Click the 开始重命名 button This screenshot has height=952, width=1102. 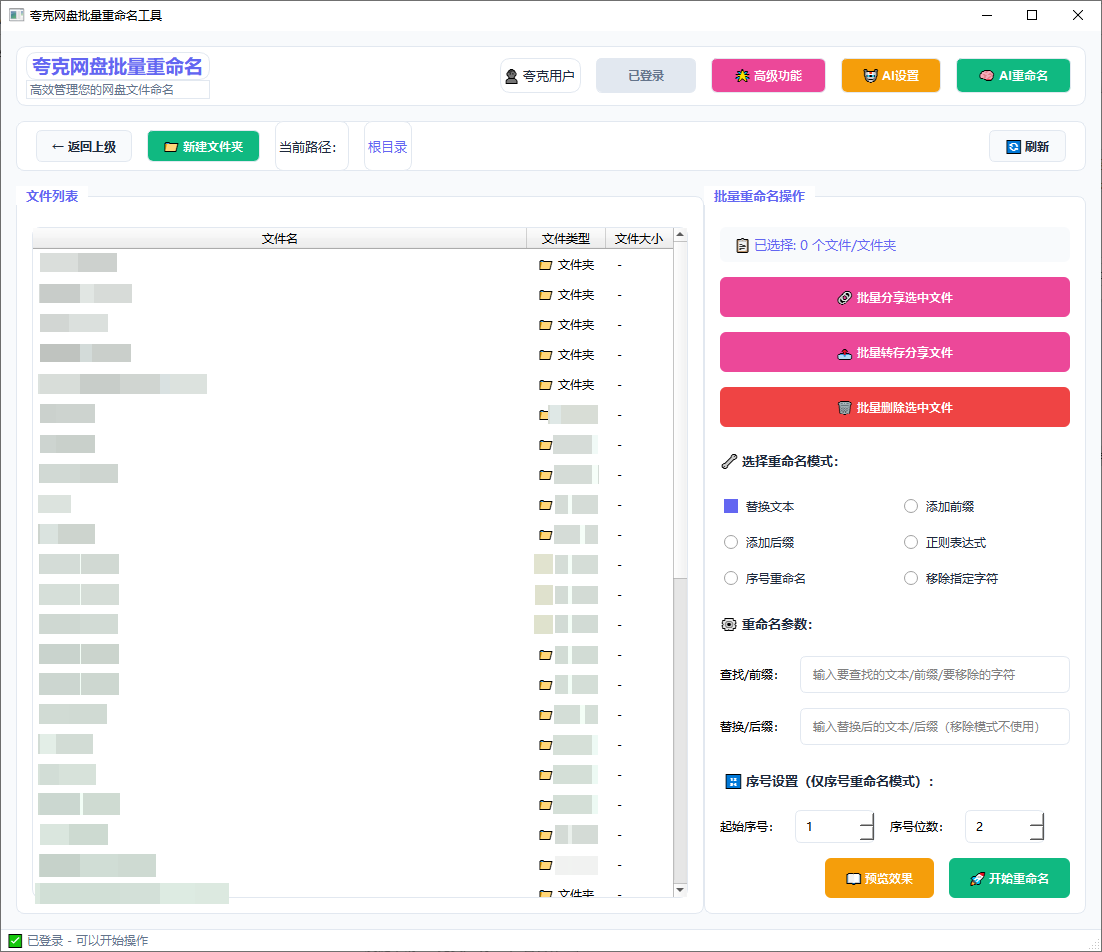coord(1009,878)
